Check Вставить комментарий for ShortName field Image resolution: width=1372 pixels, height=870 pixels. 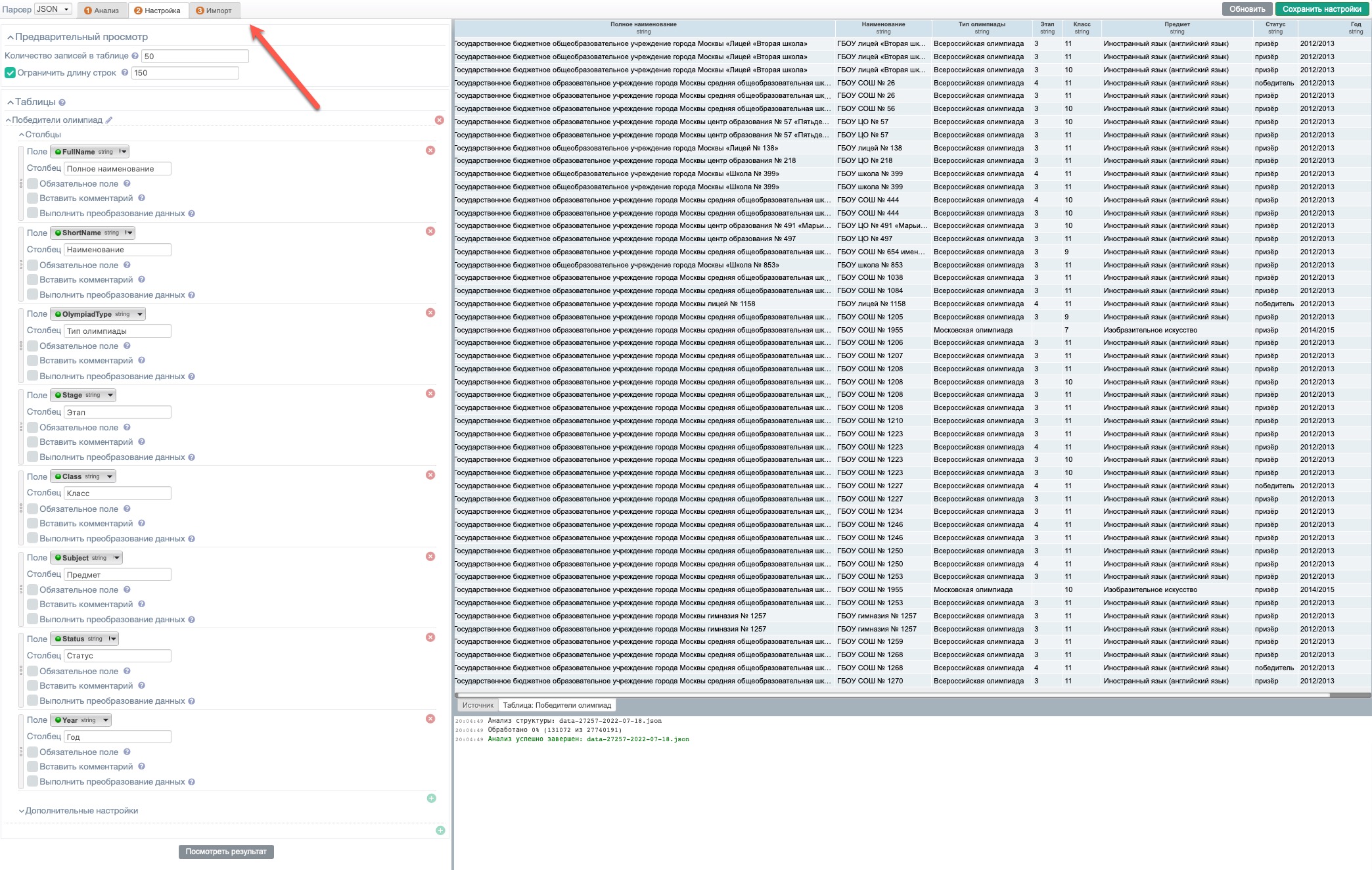32,280
